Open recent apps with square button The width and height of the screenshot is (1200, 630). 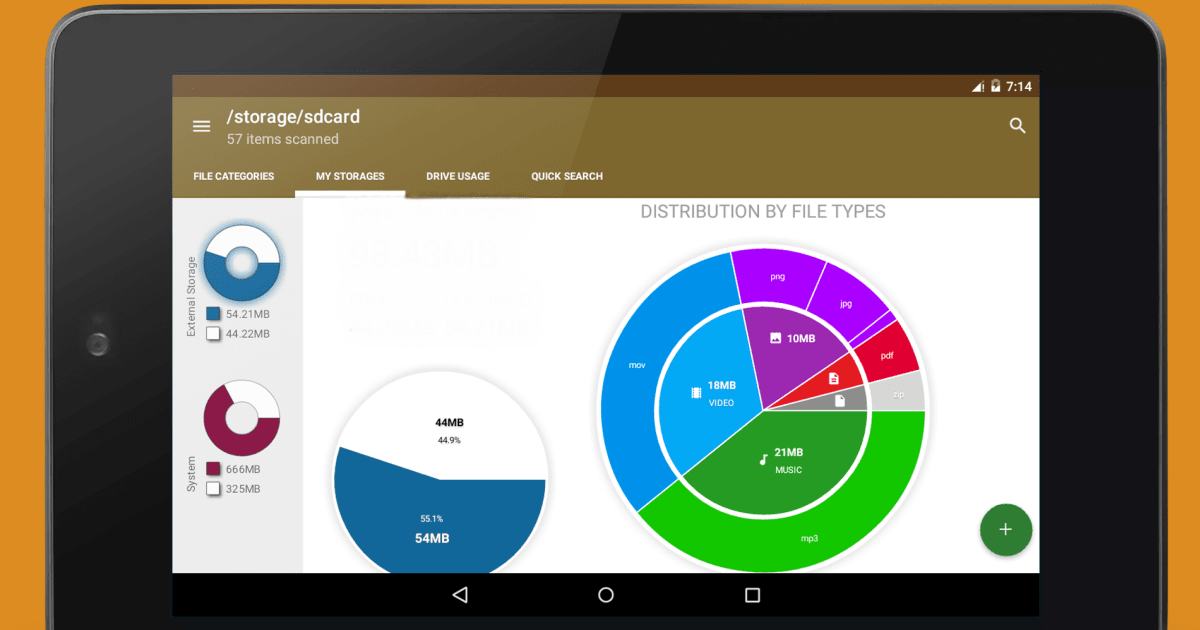click(752, 595)
